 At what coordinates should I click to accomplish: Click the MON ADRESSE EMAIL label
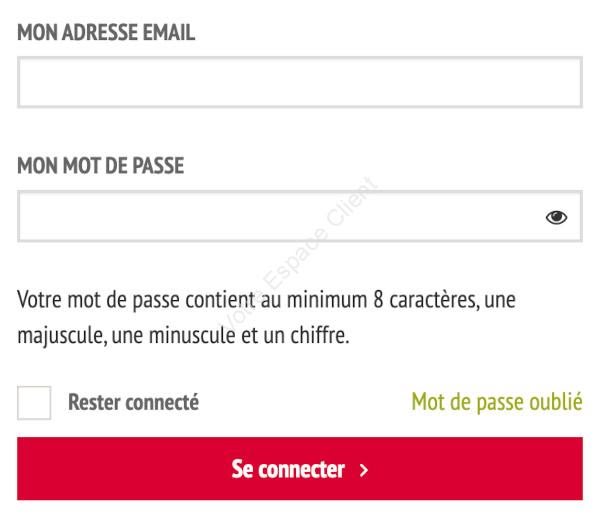(x=106, y=32)
